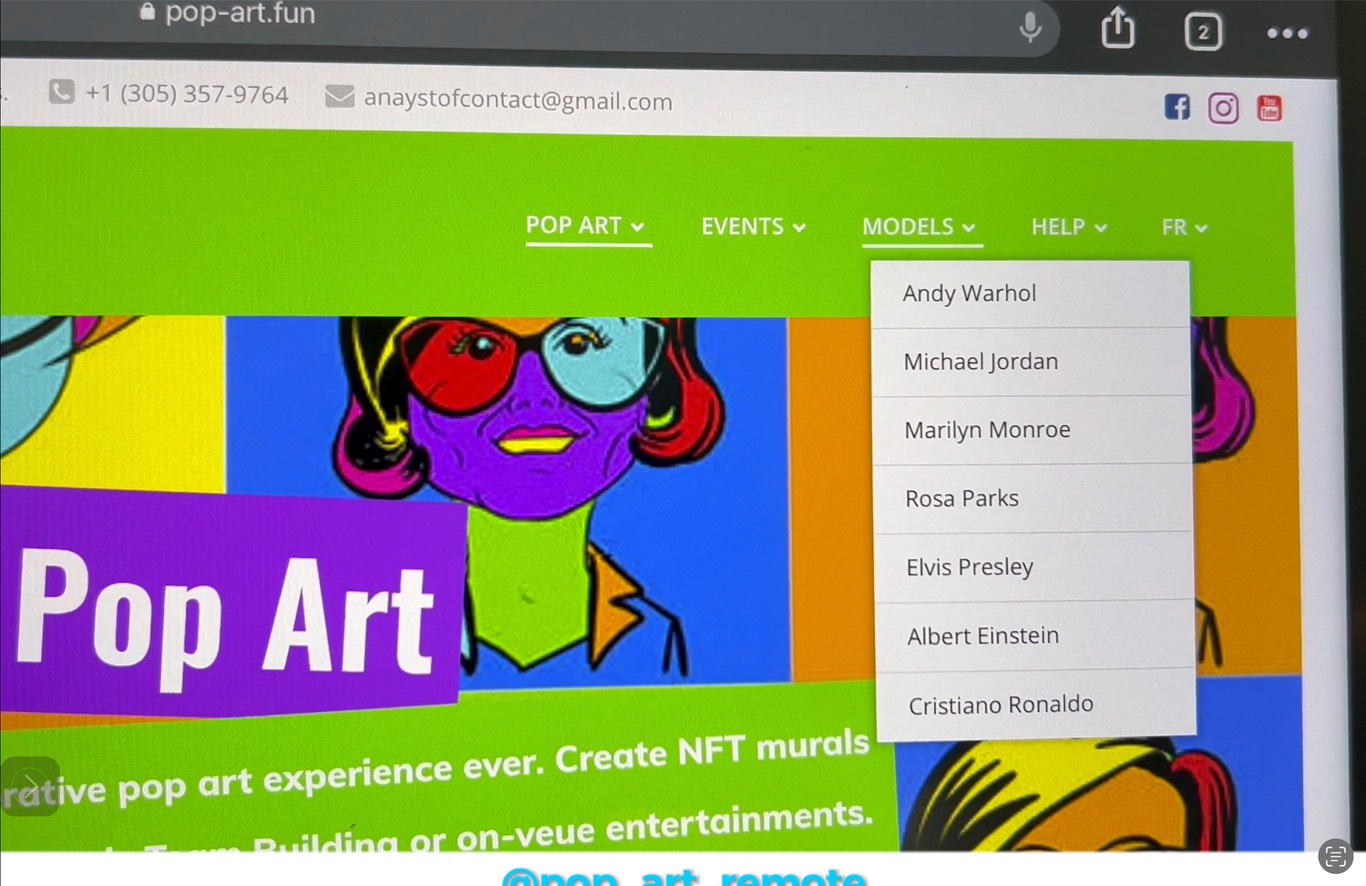The image size is (1366, 886).
Task: Select Albert Einstein menu entry
Action: [983, 636]
